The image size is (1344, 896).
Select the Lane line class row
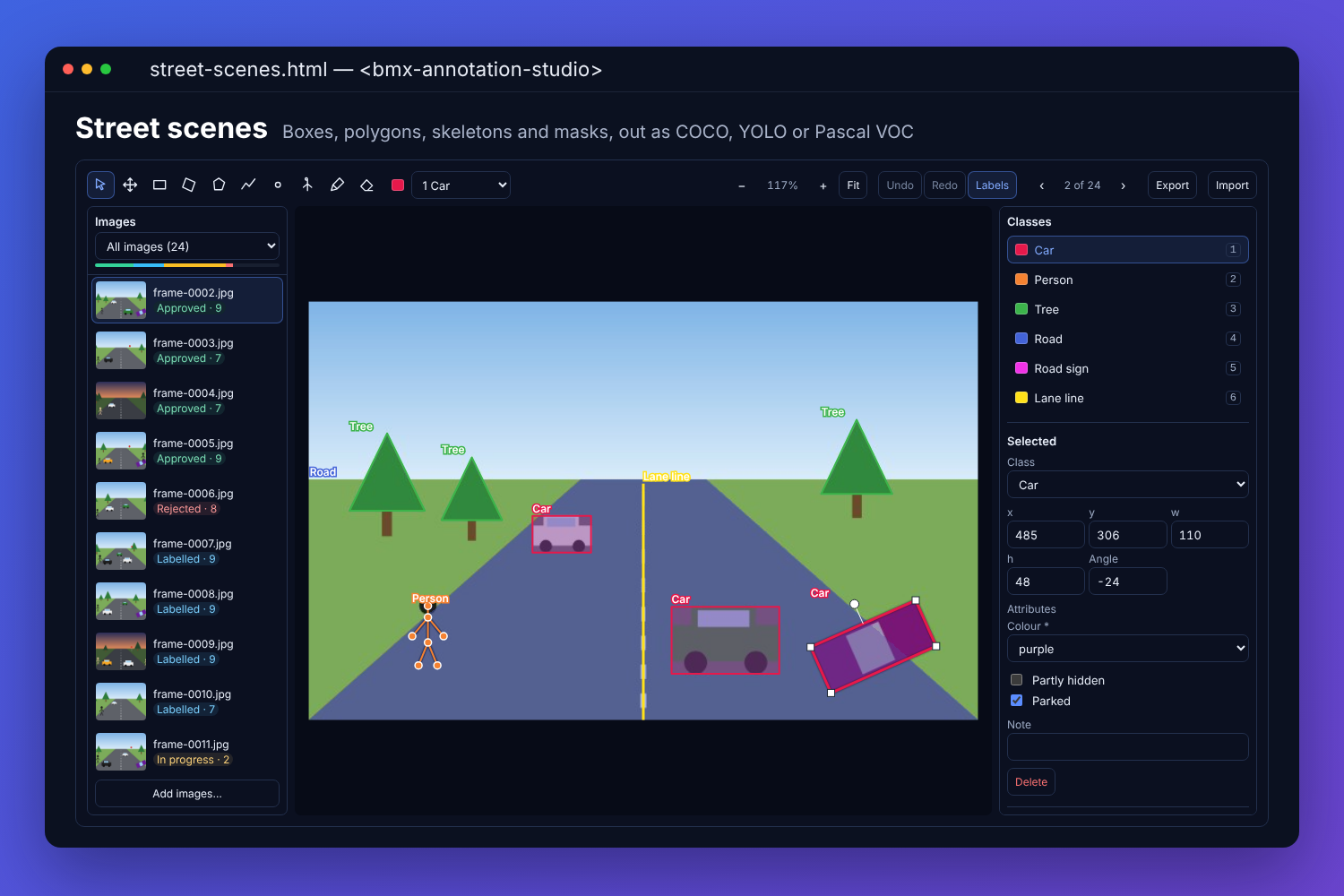[x=1127, y=398]
